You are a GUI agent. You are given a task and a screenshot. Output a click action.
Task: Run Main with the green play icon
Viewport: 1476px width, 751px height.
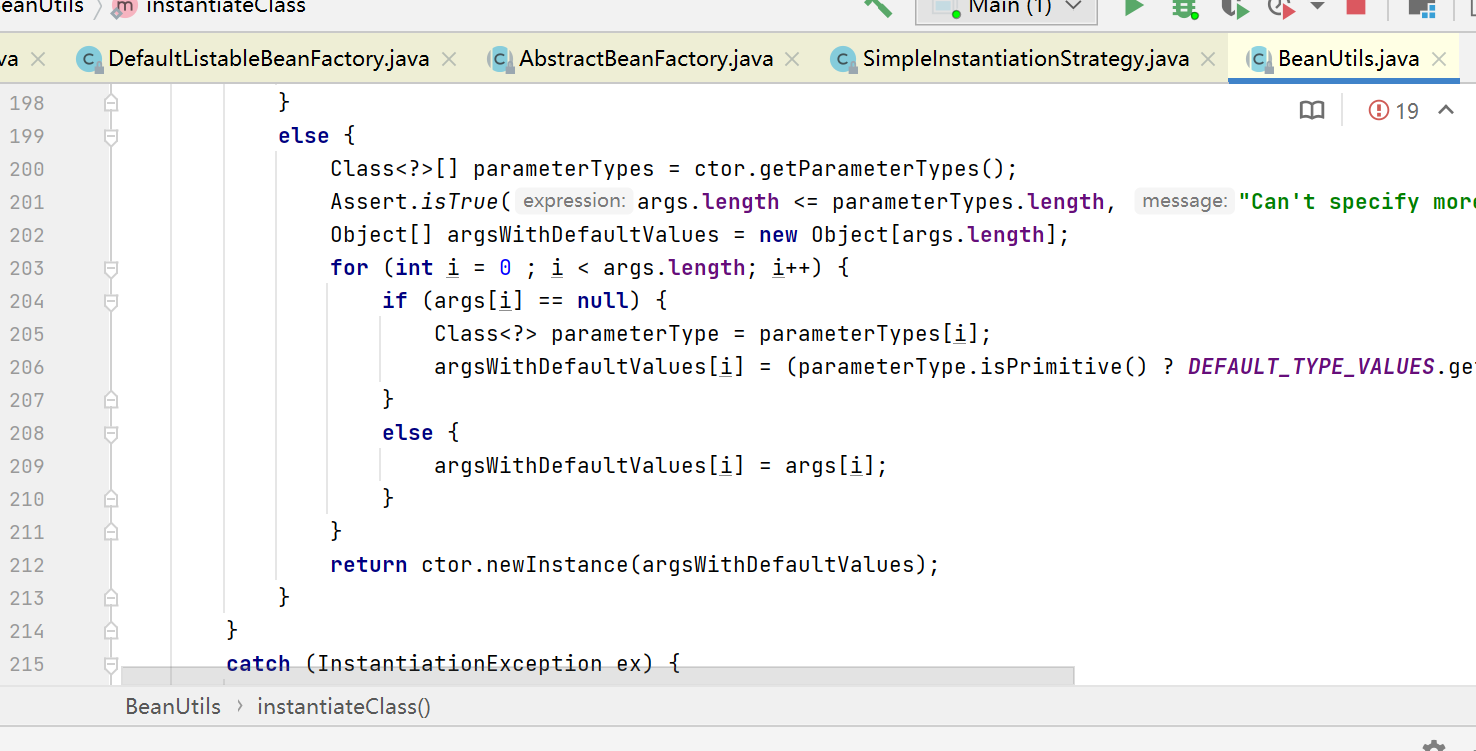tap(1133, 7)
